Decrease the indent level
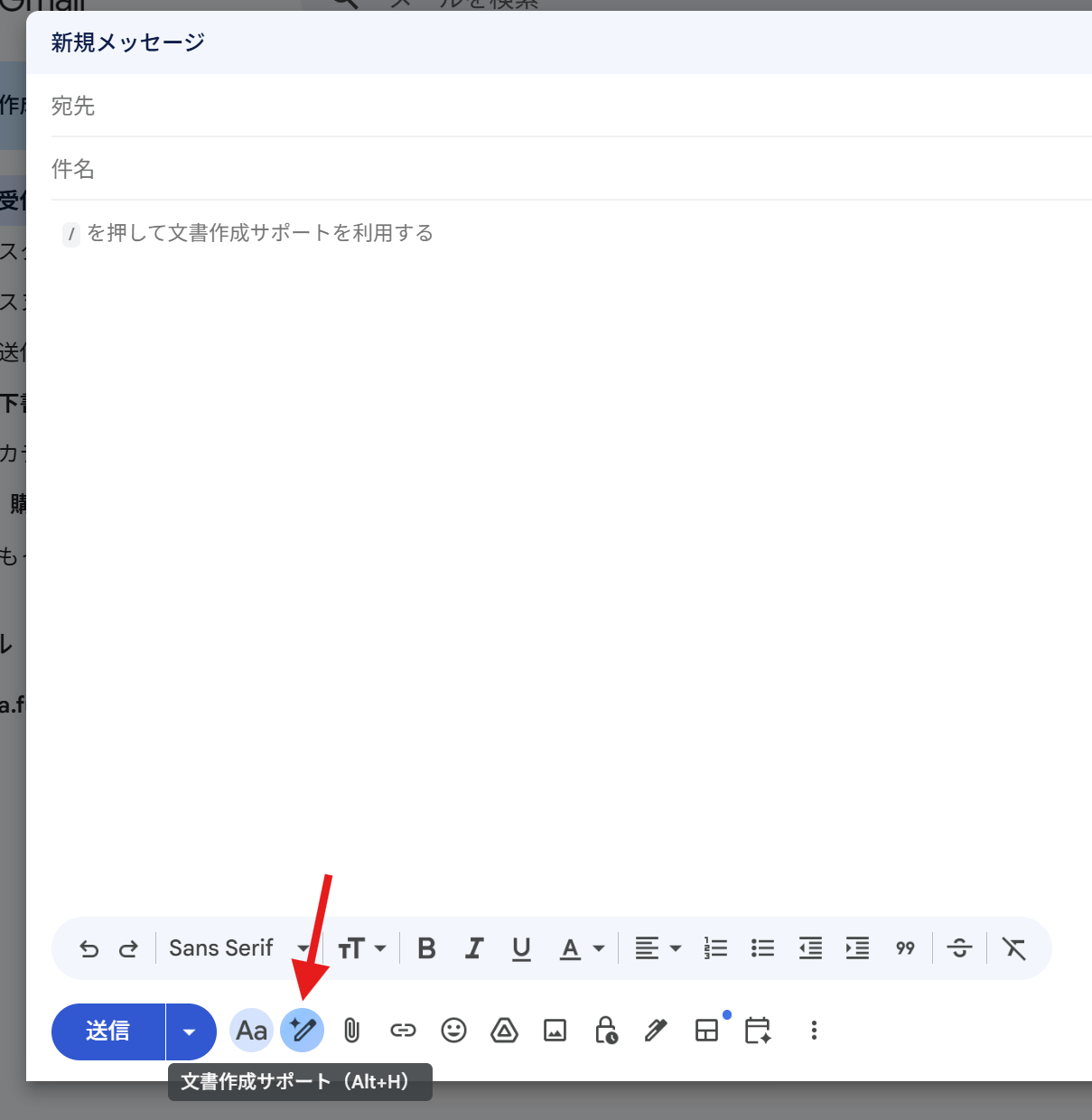Viewport: 1092px width, 1120px height. point(810,948)
